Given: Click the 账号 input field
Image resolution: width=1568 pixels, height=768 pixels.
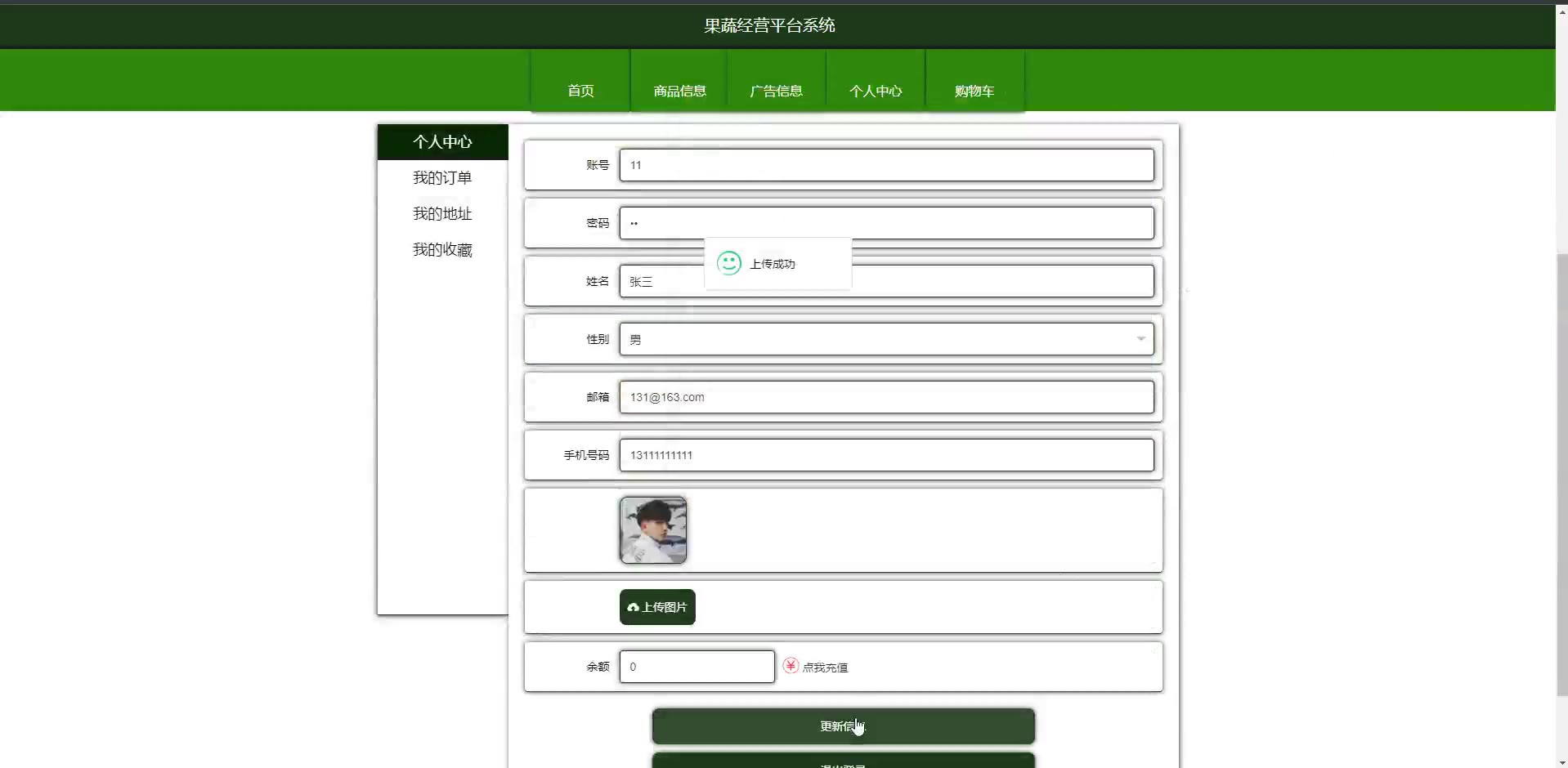Looking at the screenshot, I should point(886,165).
